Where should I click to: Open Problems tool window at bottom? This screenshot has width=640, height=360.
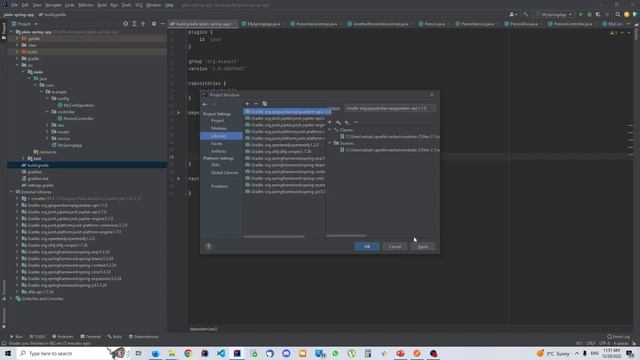(x=63, y=337)
